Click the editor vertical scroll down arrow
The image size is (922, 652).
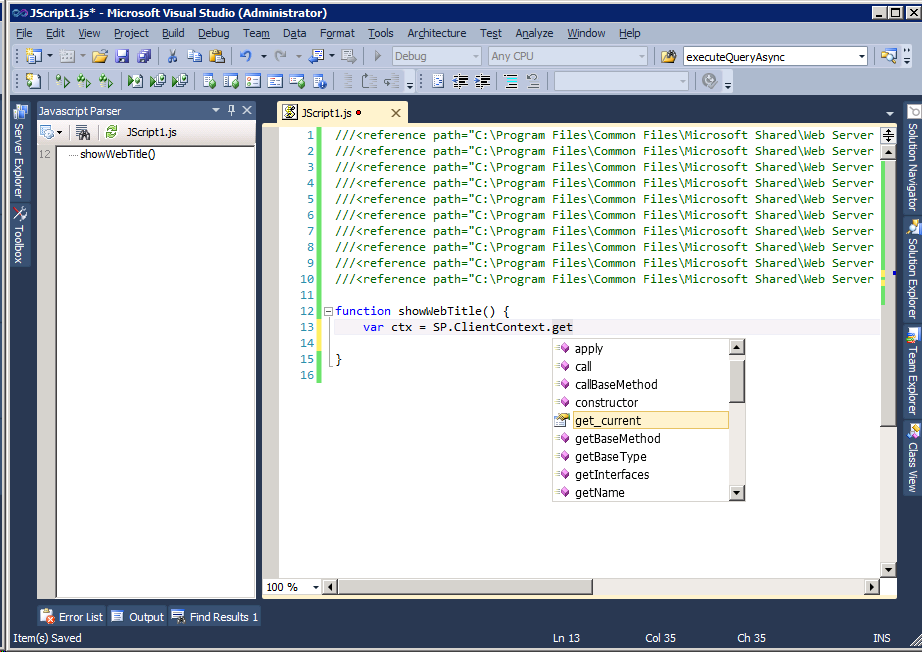(888, 569)
